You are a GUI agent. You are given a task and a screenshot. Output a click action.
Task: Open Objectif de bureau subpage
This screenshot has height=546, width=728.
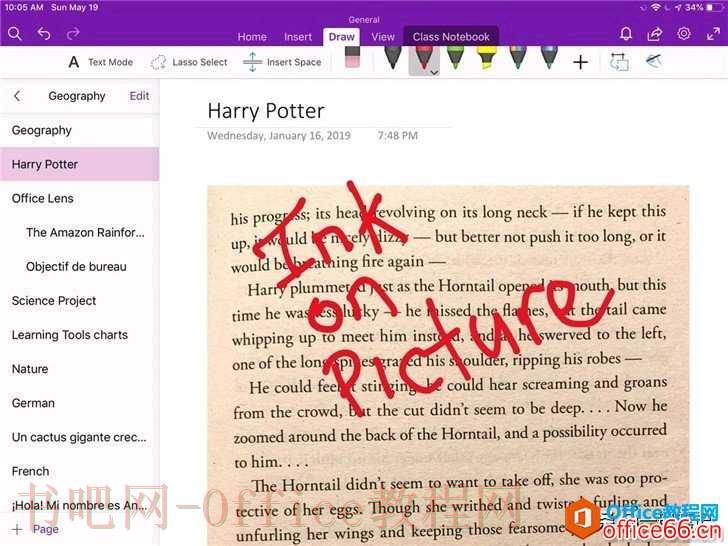pyautogui.click(x=79, y=267)
